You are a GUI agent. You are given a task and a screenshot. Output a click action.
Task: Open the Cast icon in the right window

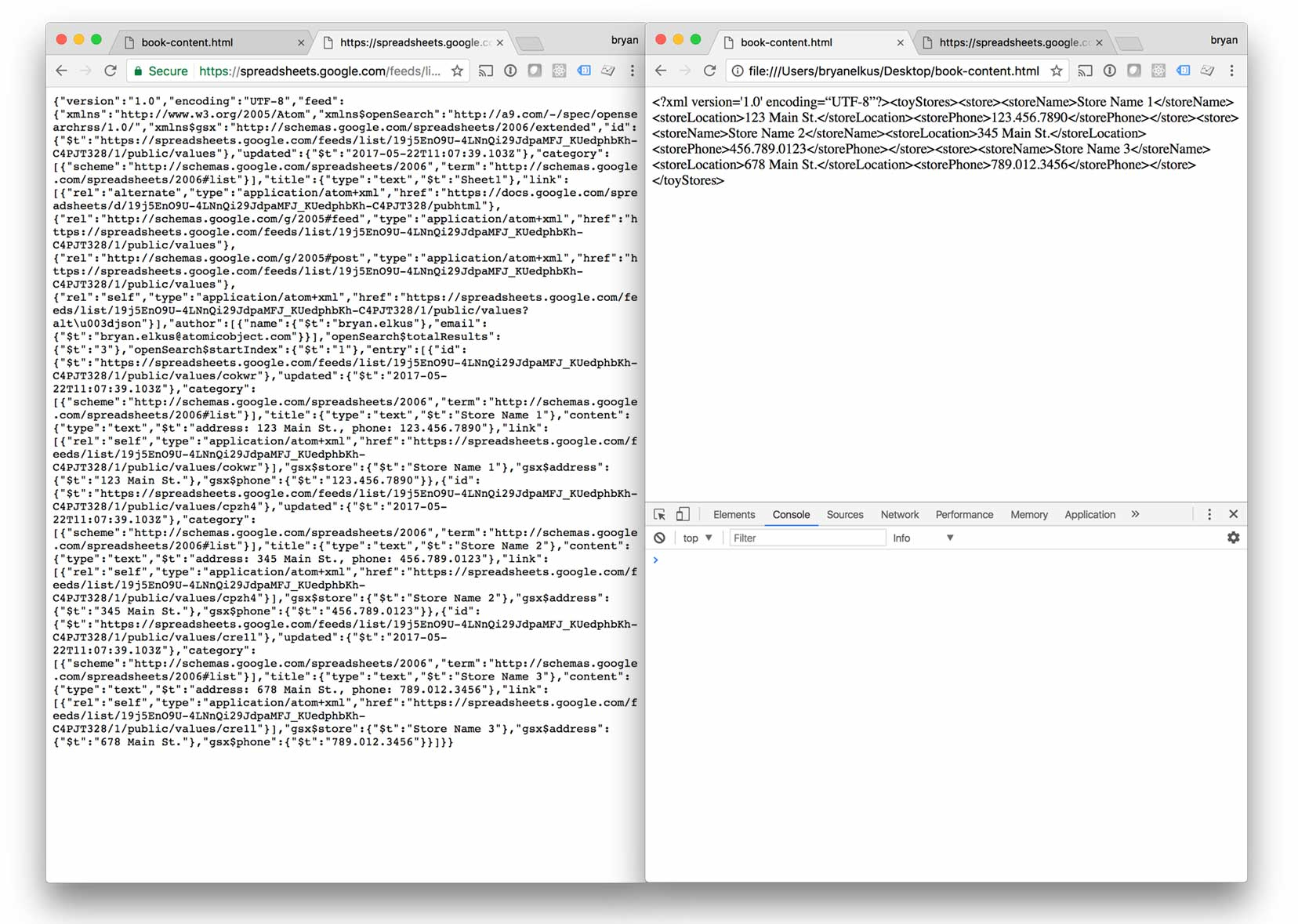(1085, 71)
